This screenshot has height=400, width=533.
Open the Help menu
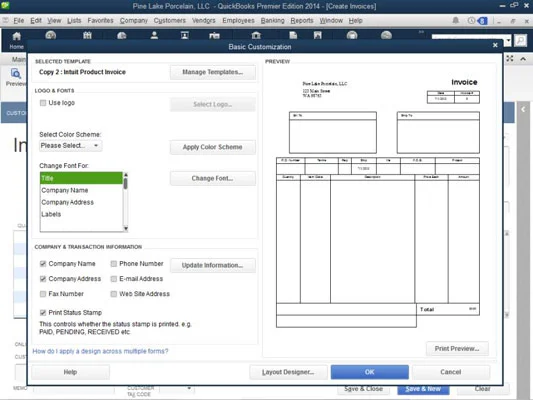click(x=356, y=21)
